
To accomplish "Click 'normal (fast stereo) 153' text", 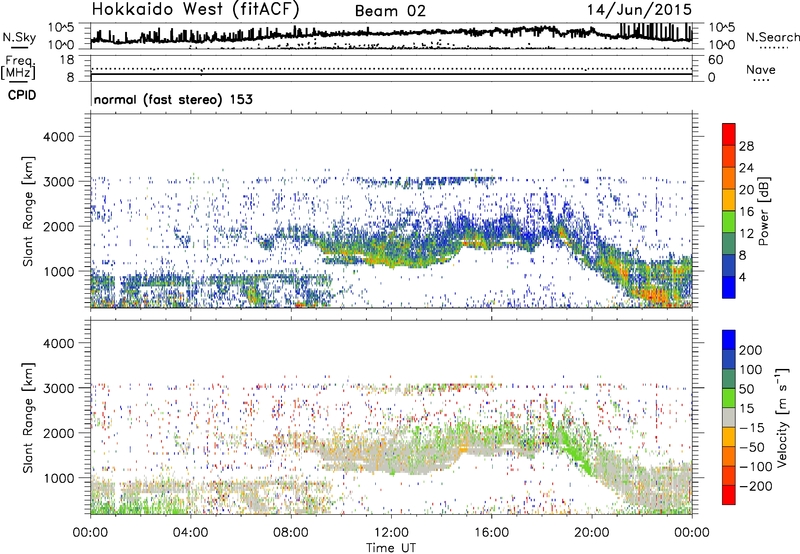I will [173, 99].
